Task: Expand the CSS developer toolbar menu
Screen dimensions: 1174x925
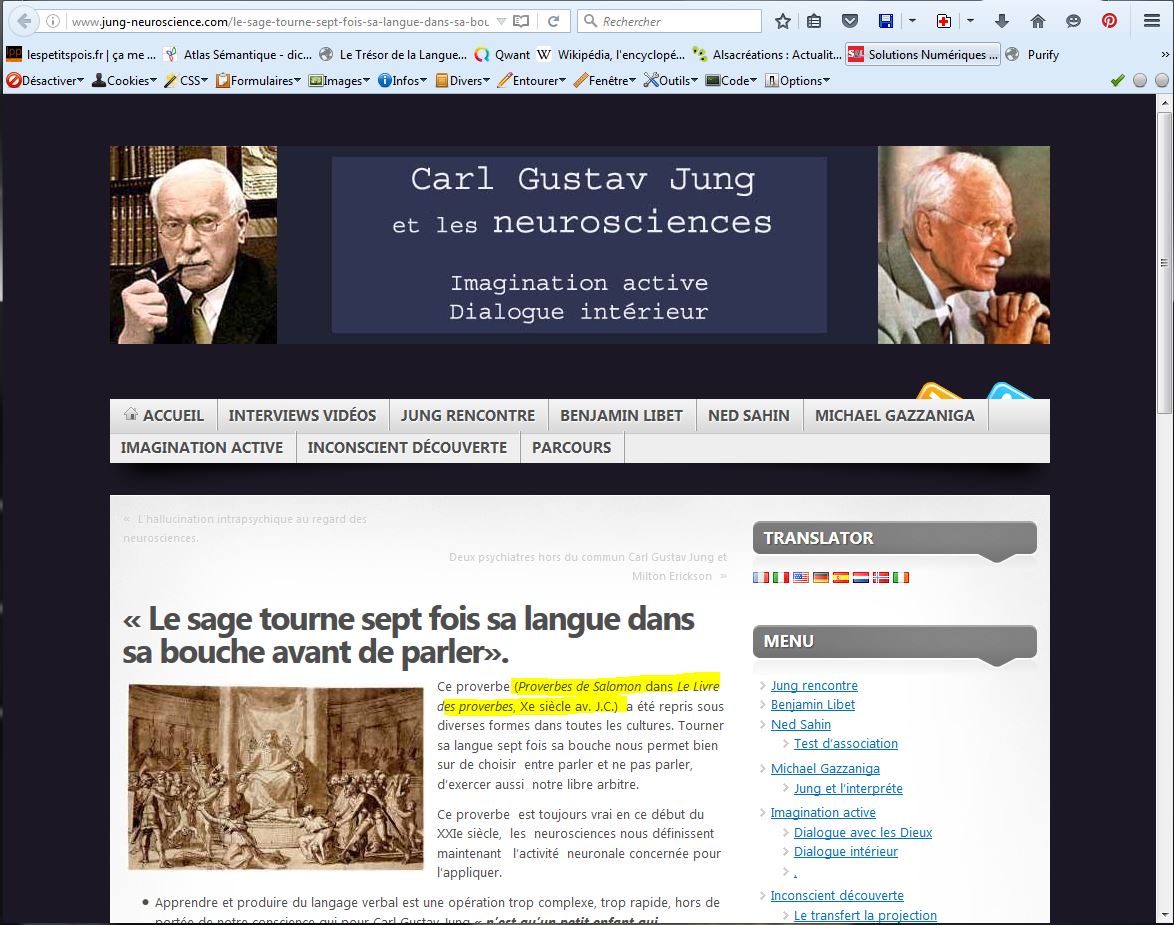Action: (187, 80)
